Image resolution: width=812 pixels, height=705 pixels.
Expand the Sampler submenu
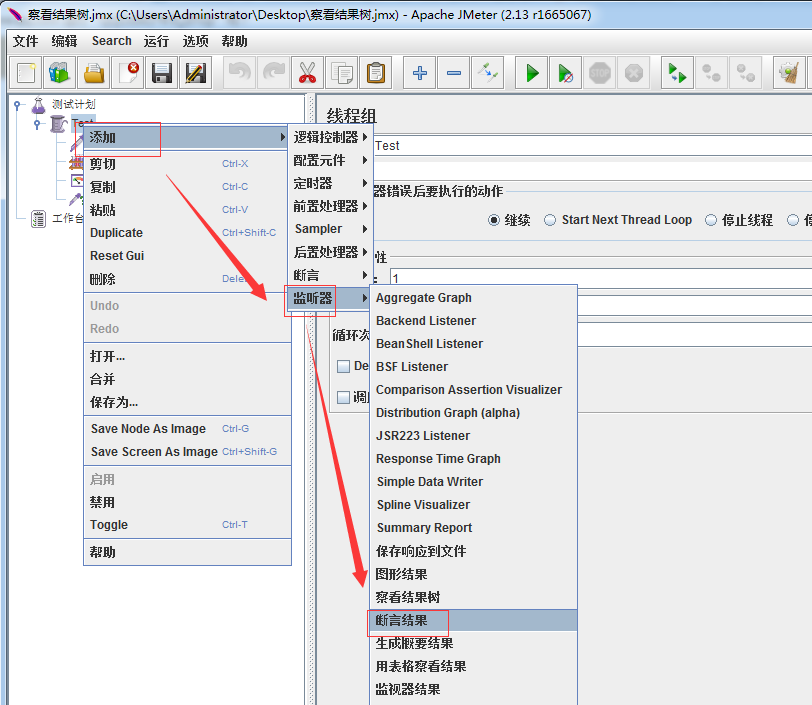click(x=330, y=229)
